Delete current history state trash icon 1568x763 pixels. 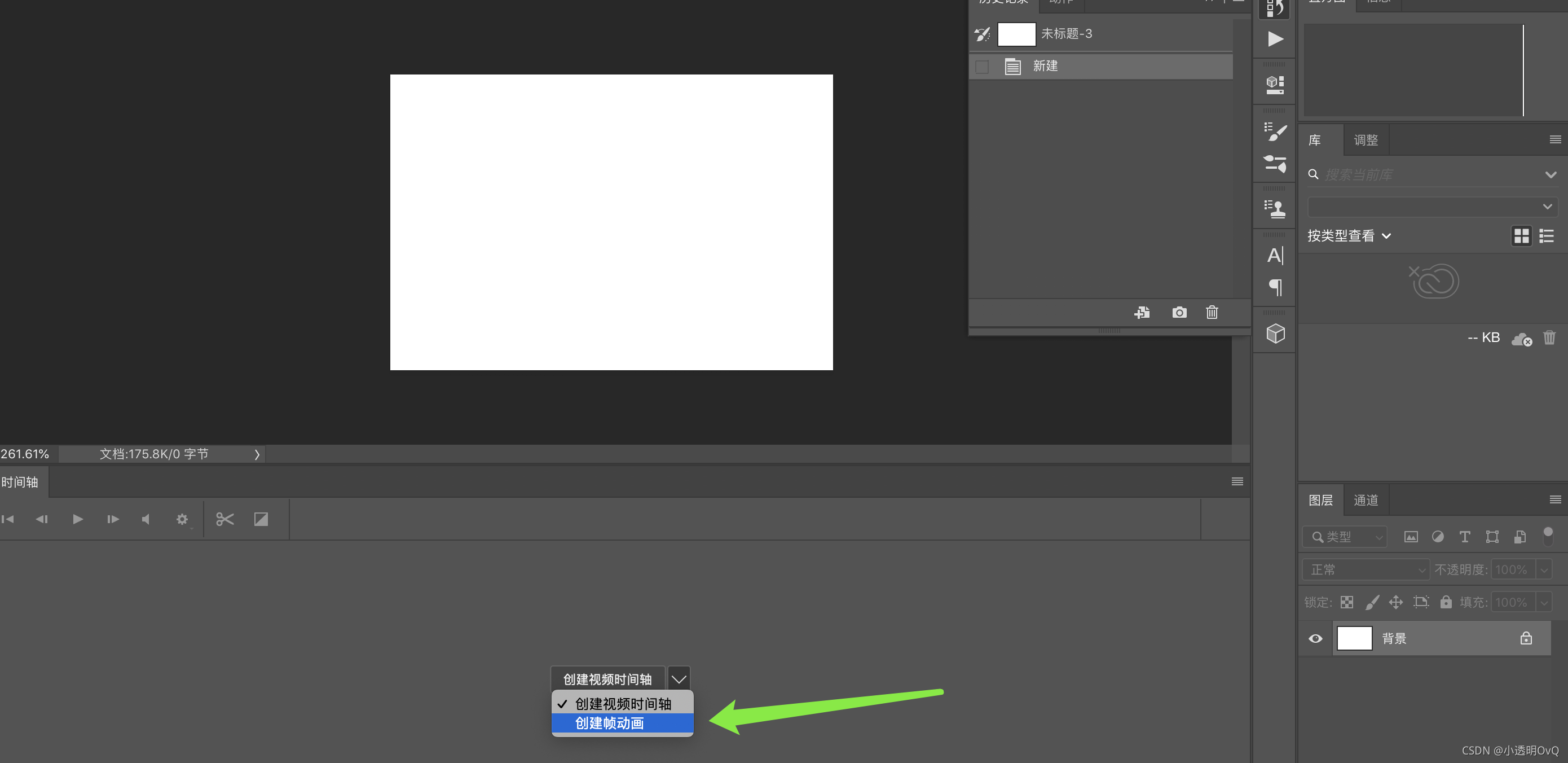1212,313
